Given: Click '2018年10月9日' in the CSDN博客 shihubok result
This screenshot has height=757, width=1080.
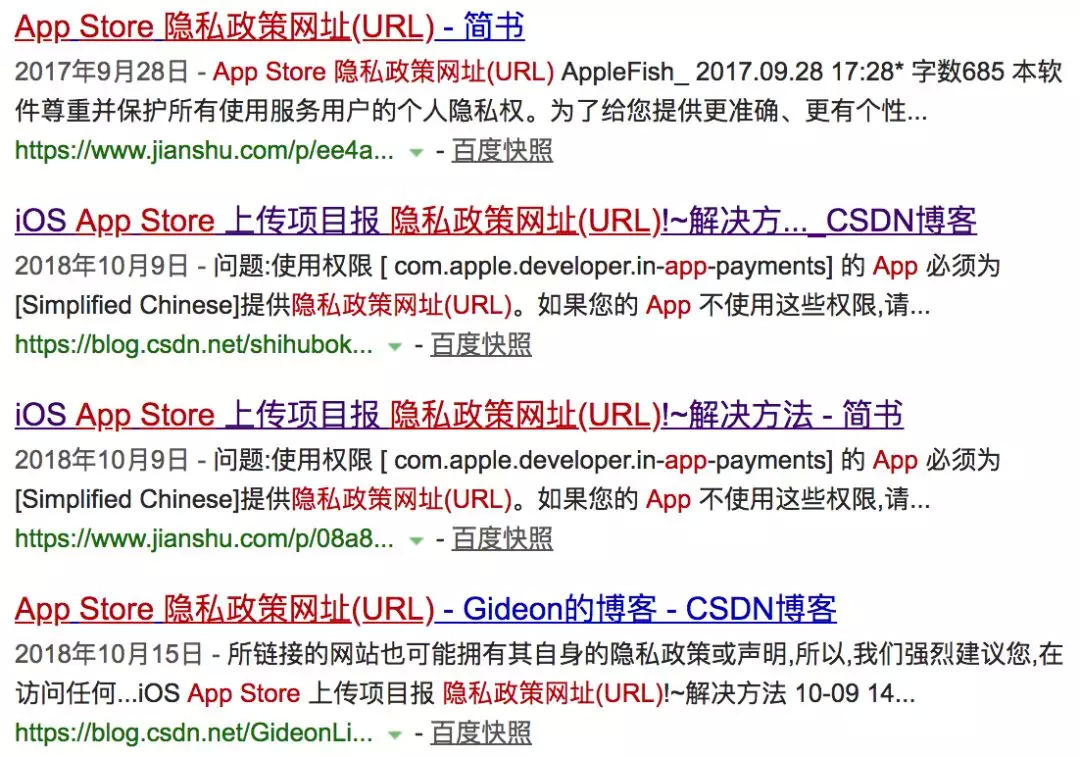Looking at the screenshot, I should pyautogui.click(x=101, y=266).
